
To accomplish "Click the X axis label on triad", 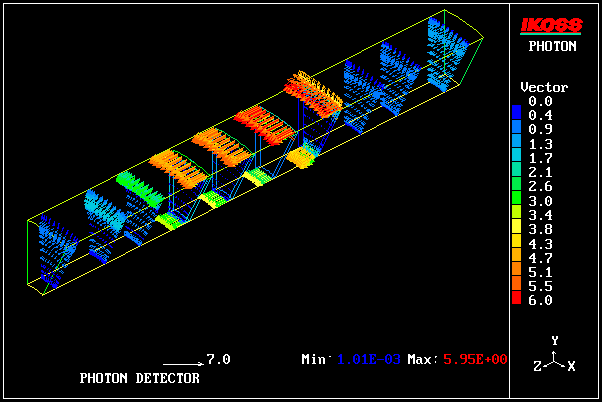I will (x=571, y=367).
